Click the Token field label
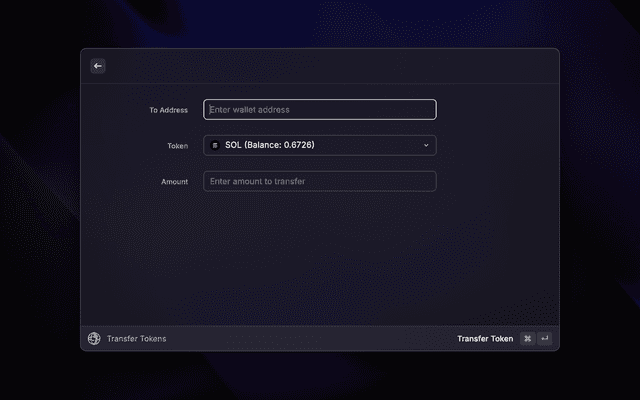The width and height of the screenshot is (640, 400). click(177, 146)
